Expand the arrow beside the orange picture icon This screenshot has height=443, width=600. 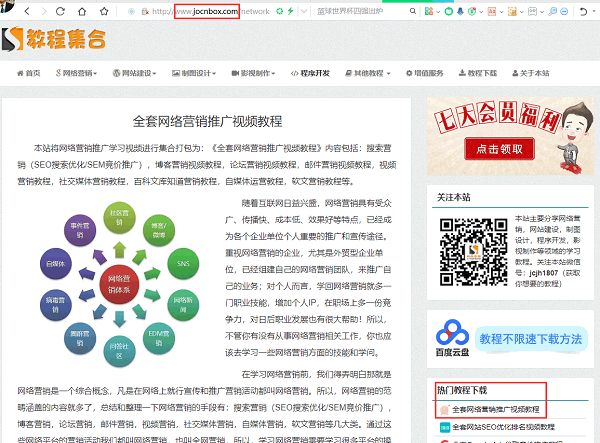pos(521,12)
